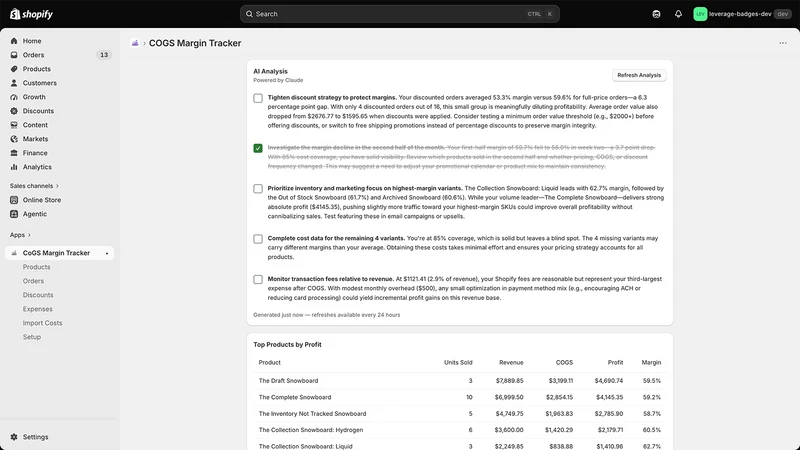The width and height of the screenshot is (800, 450).
Task: Expand the Apps section chevron
Action: 29,235
